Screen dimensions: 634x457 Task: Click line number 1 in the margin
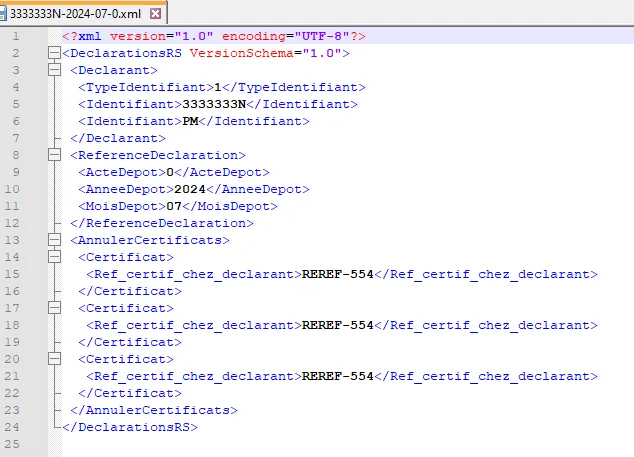15,36
